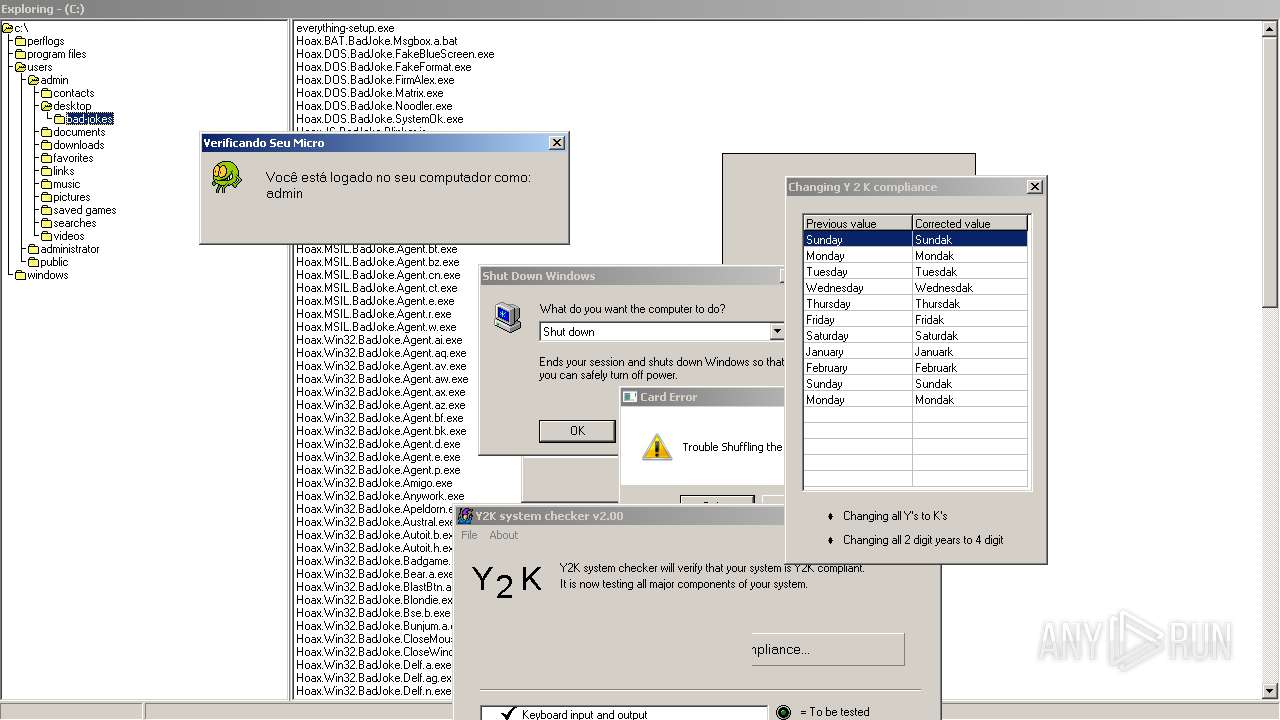Click the file list vertical scrollbar thumb
The image size is (1280, 720).
(1270, 170)
